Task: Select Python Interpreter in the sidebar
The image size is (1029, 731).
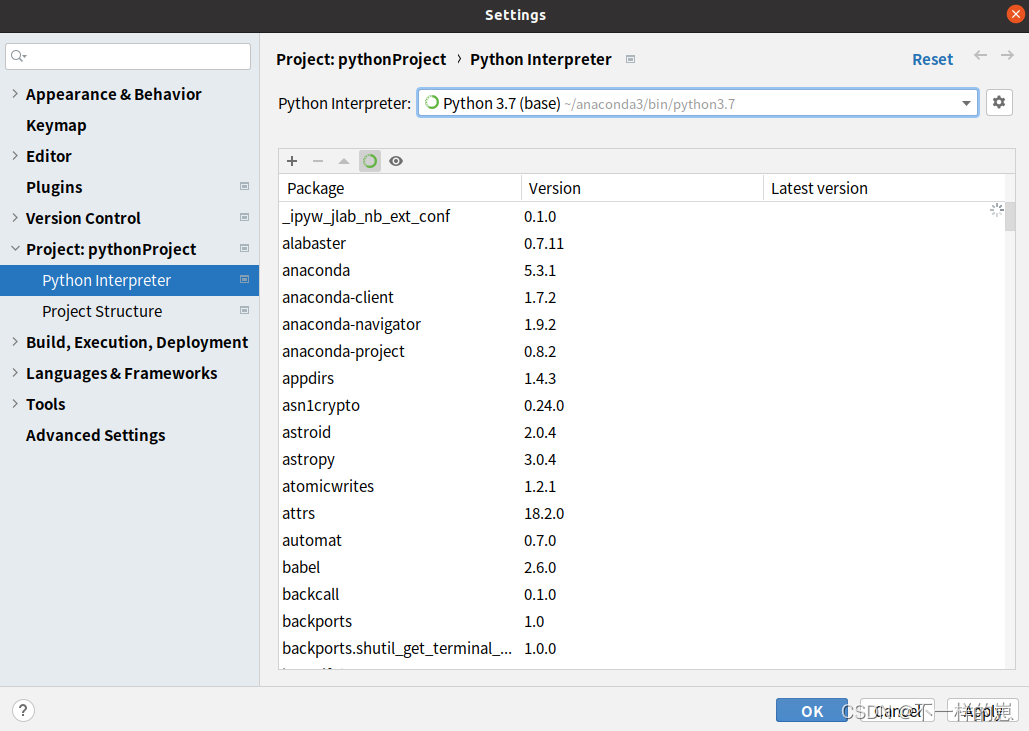Action: (x=129, y=280)
